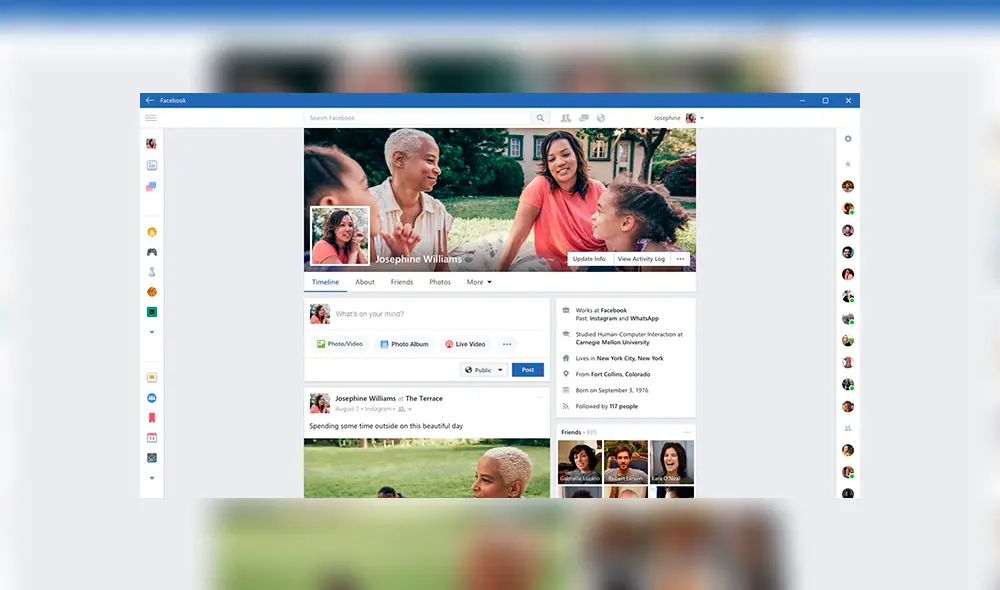Click the search magnifier icon
The height and width of the screenshot is (590, 1000).
pyautogui.click(x=541, y=117)
